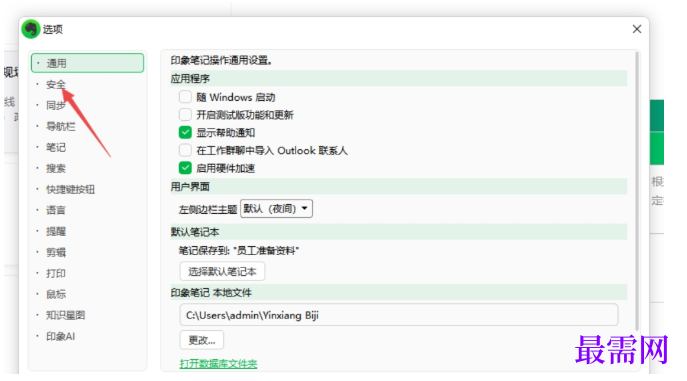The height and width of the screenshot is (381, 687).
Task: Select 剪辑 category
Action: pos(56,252)
